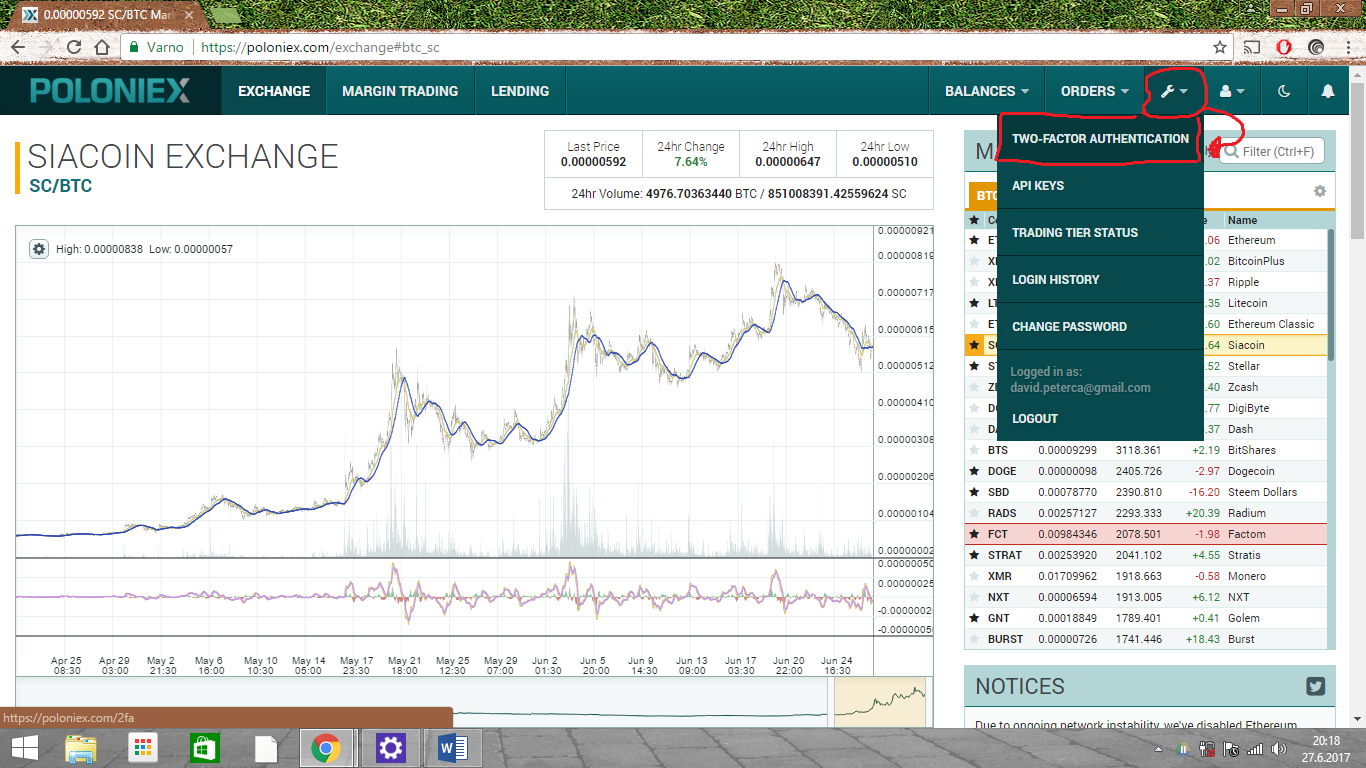Go to Chrome home page button
This screenshot has width=1366, height=768.
click(x=101, y=47)
